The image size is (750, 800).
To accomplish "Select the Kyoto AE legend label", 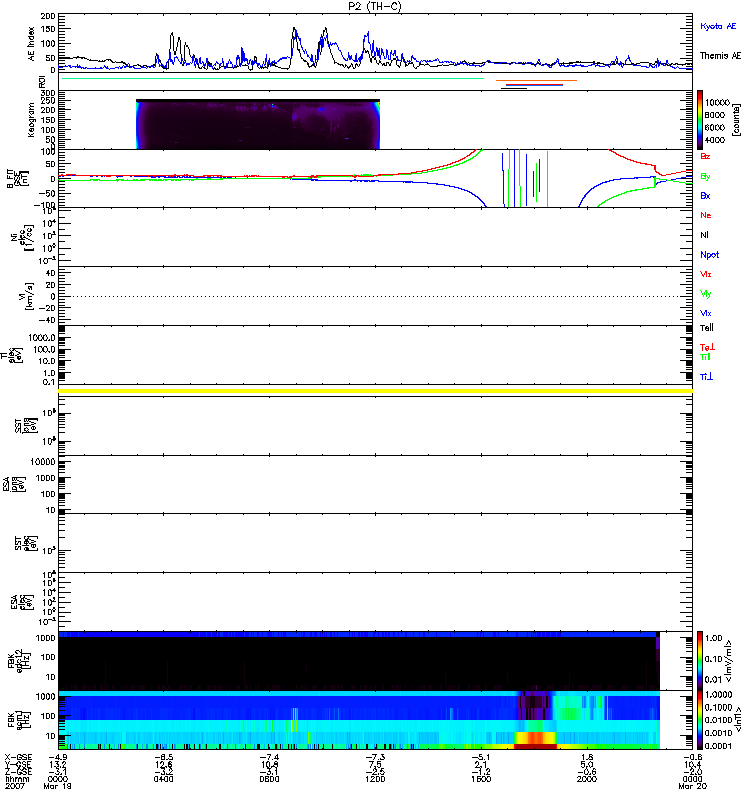I will [718, 26].
